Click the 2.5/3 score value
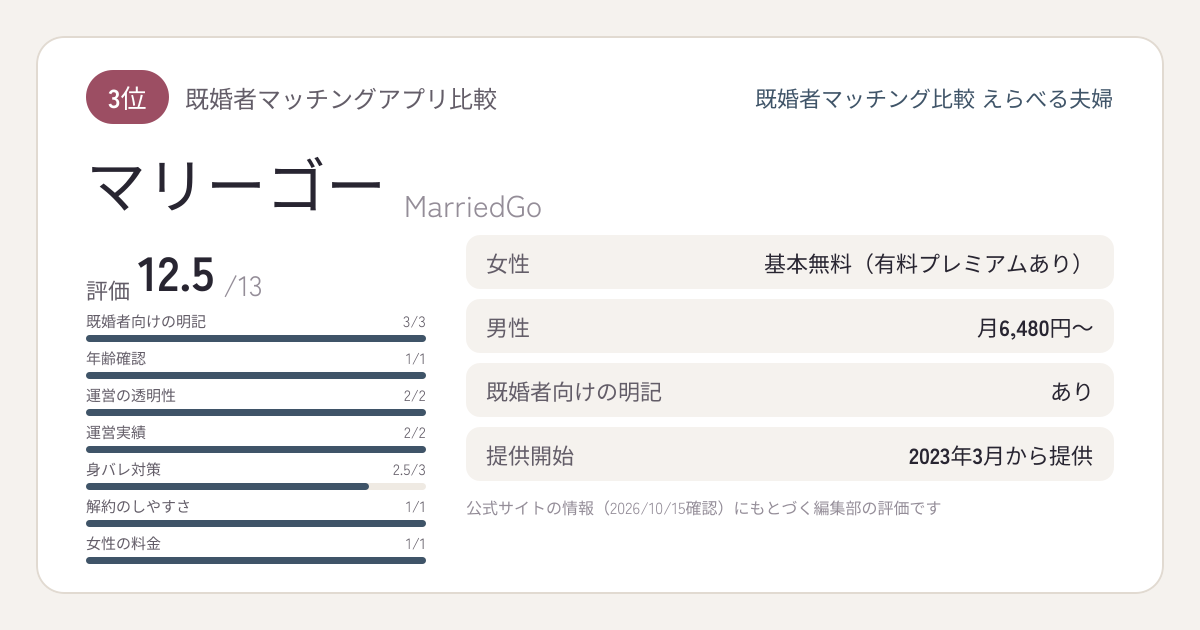This screenshot has width=1200, height=630. click(409, 470)
